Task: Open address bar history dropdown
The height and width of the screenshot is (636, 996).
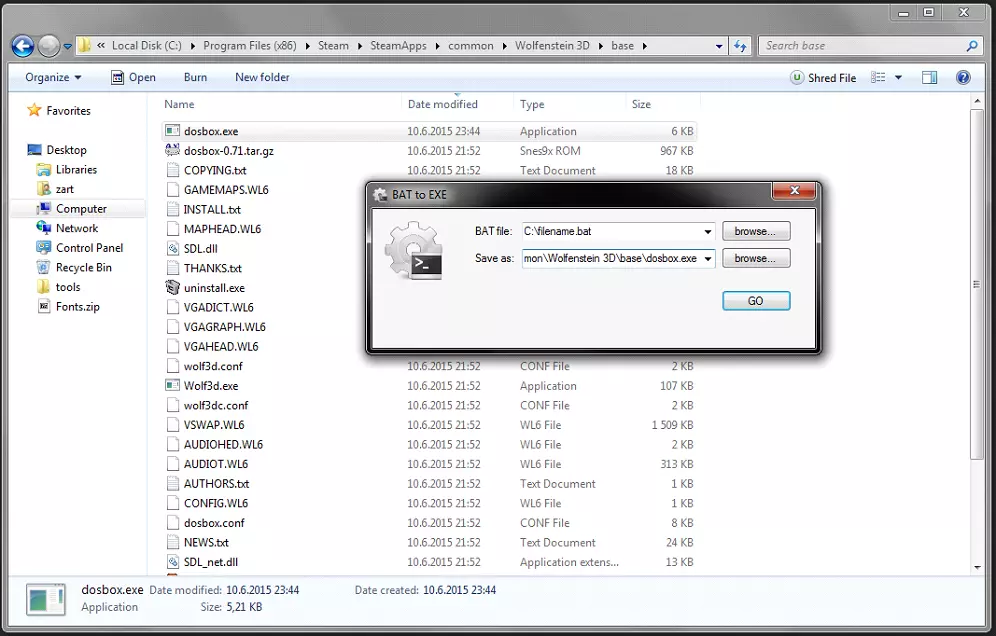Action: click(x=719, y=46)
